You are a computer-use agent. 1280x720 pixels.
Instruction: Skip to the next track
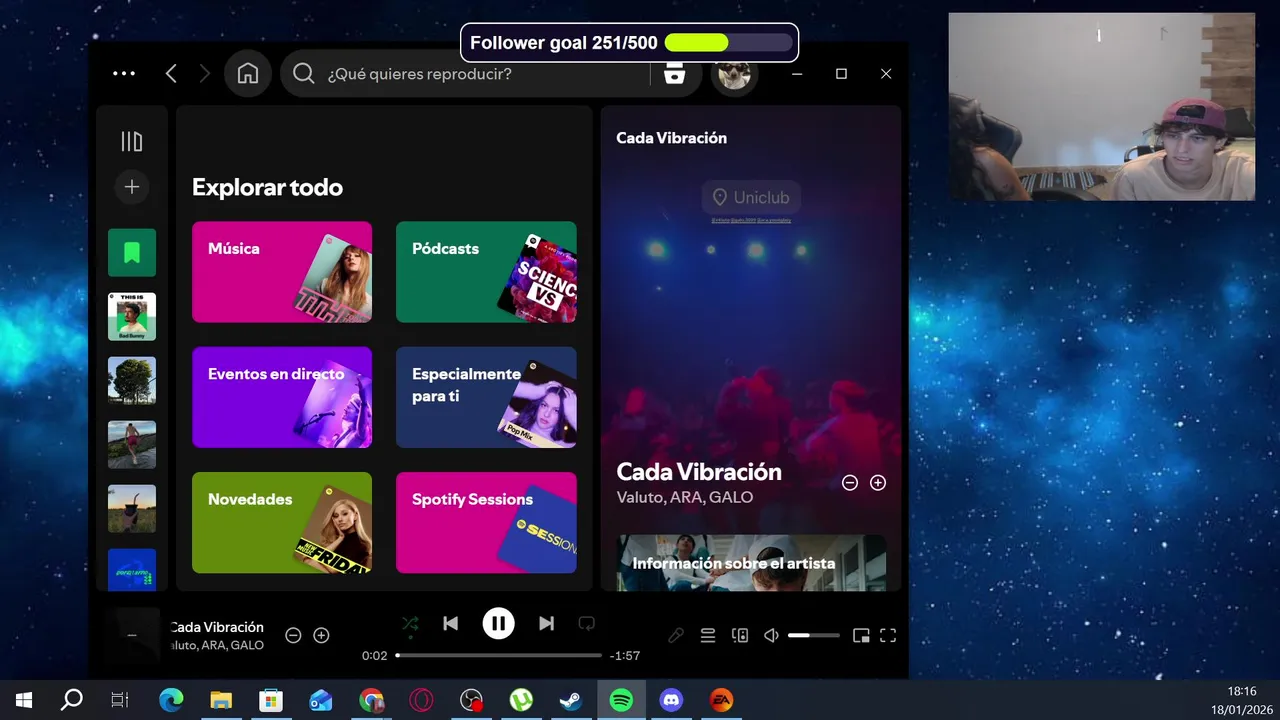[x=546, y=624]
